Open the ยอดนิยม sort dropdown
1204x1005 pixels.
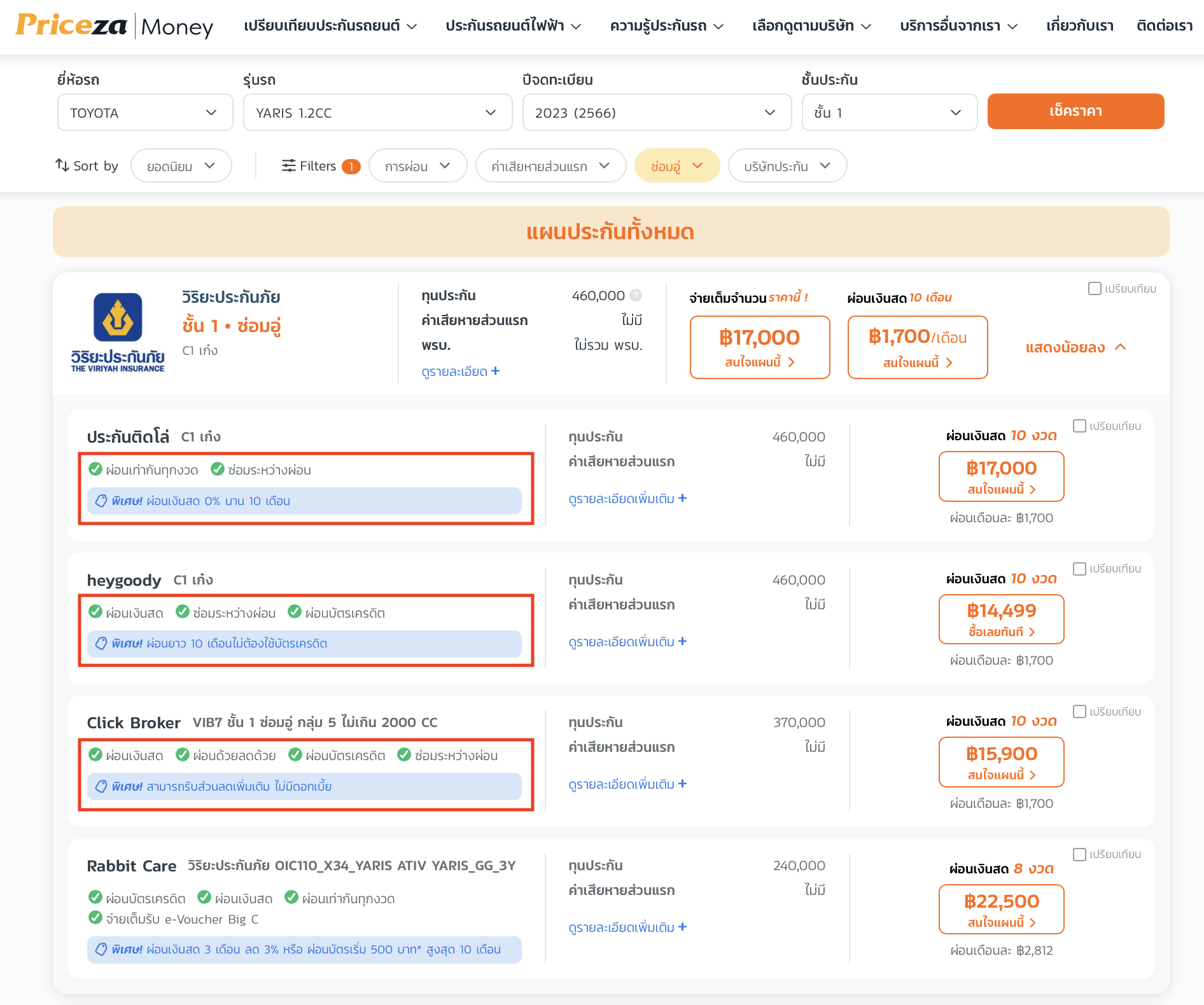click(181, 166)
